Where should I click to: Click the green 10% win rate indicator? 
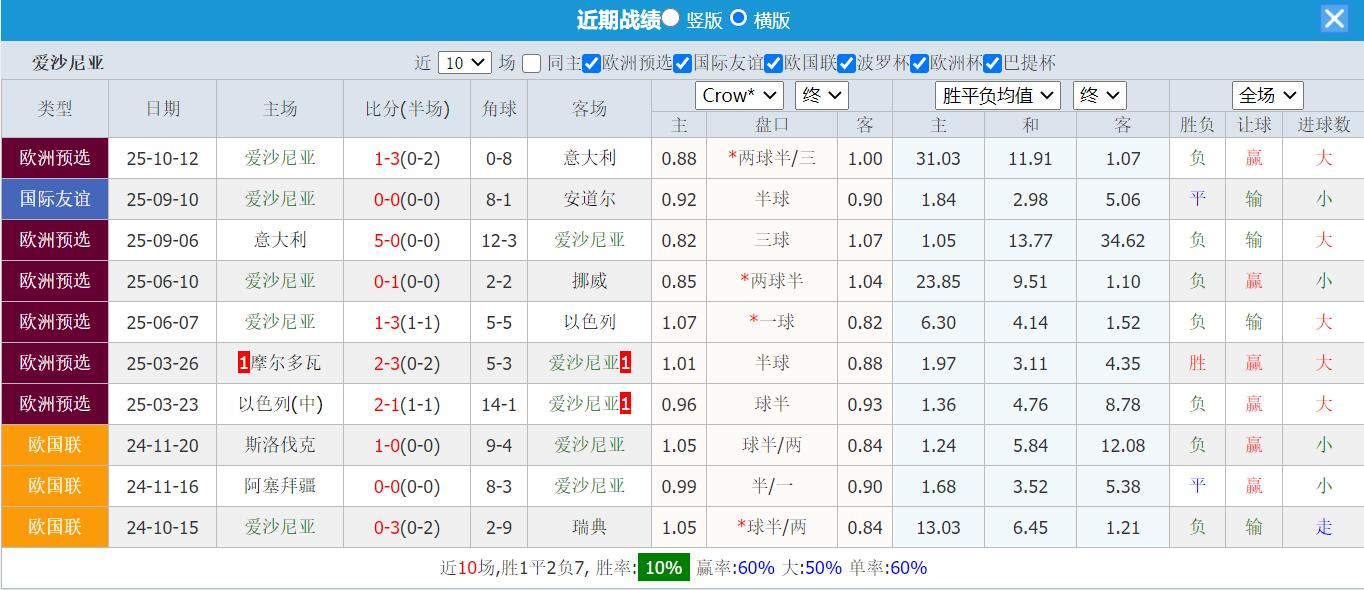(x=662, y=567)
